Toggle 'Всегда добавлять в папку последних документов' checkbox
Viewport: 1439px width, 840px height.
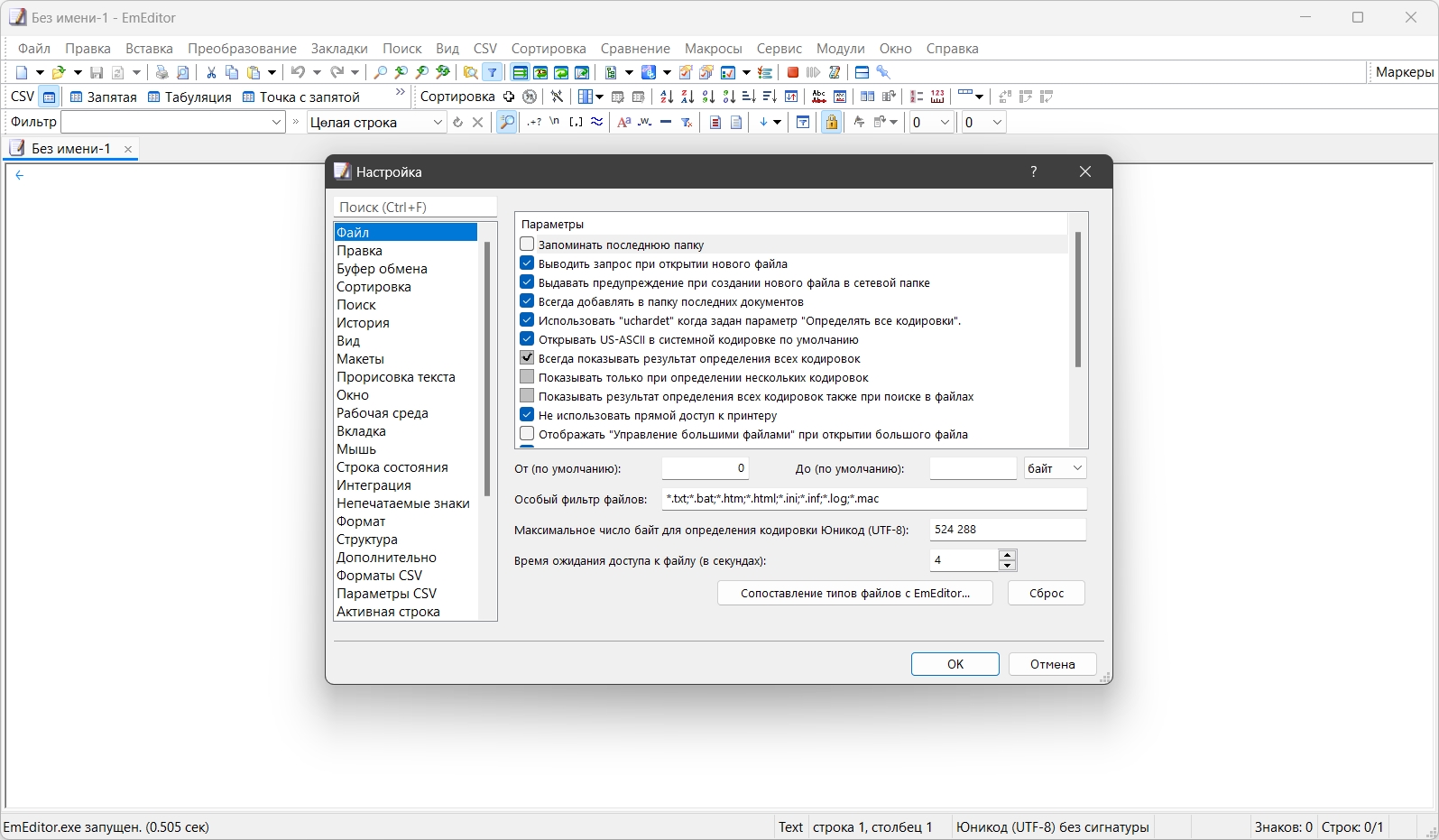pos(527,301)
